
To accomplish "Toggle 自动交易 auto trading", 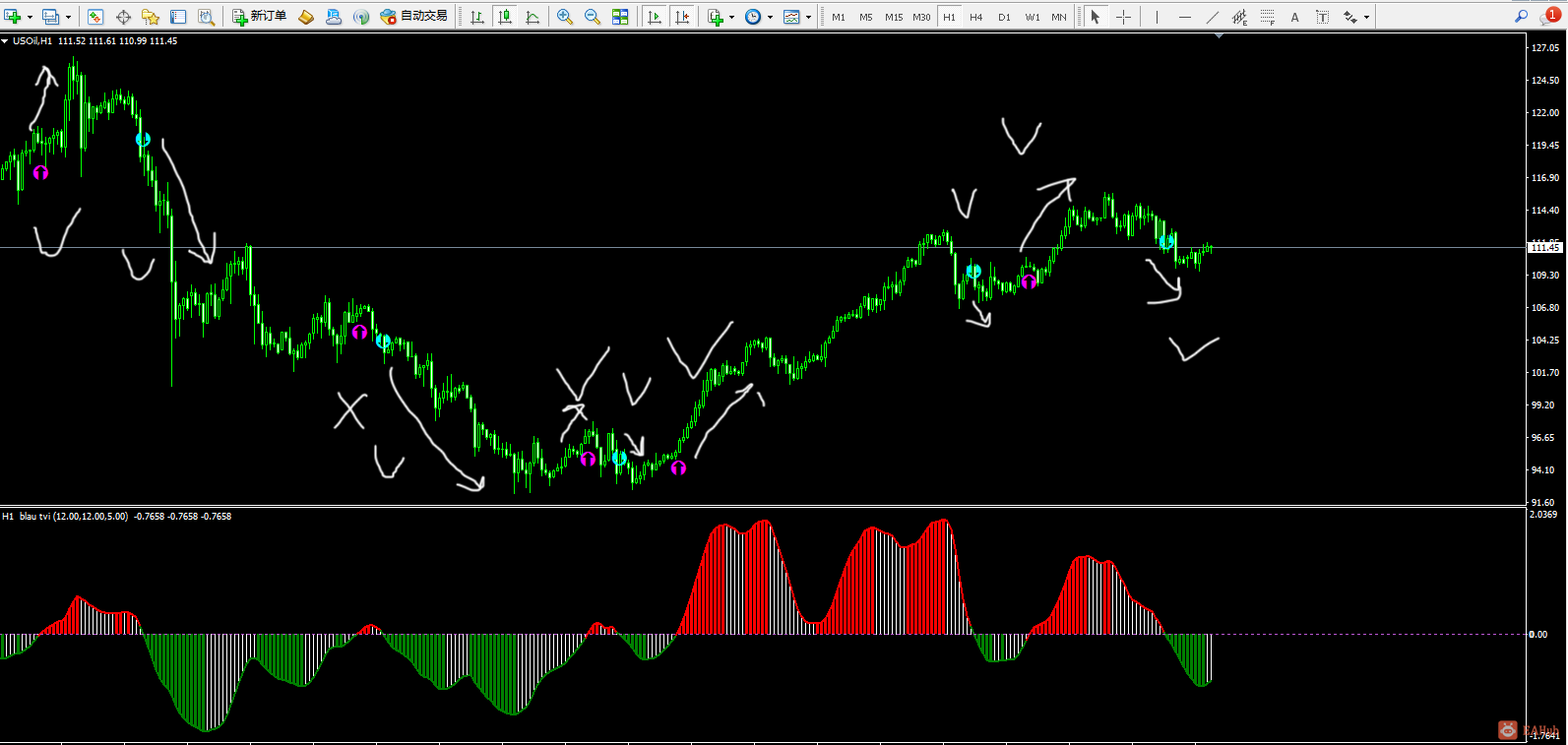I will point(414,17).
